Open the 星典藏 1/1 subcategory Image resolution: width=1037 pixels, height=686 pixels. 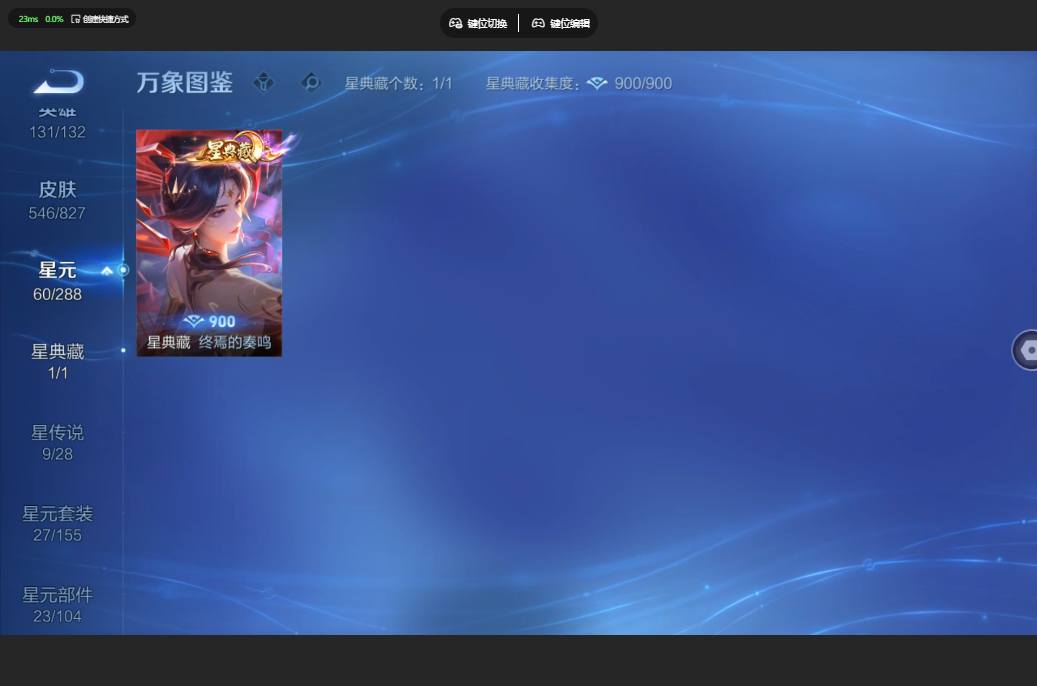click(x=58, y=361)
